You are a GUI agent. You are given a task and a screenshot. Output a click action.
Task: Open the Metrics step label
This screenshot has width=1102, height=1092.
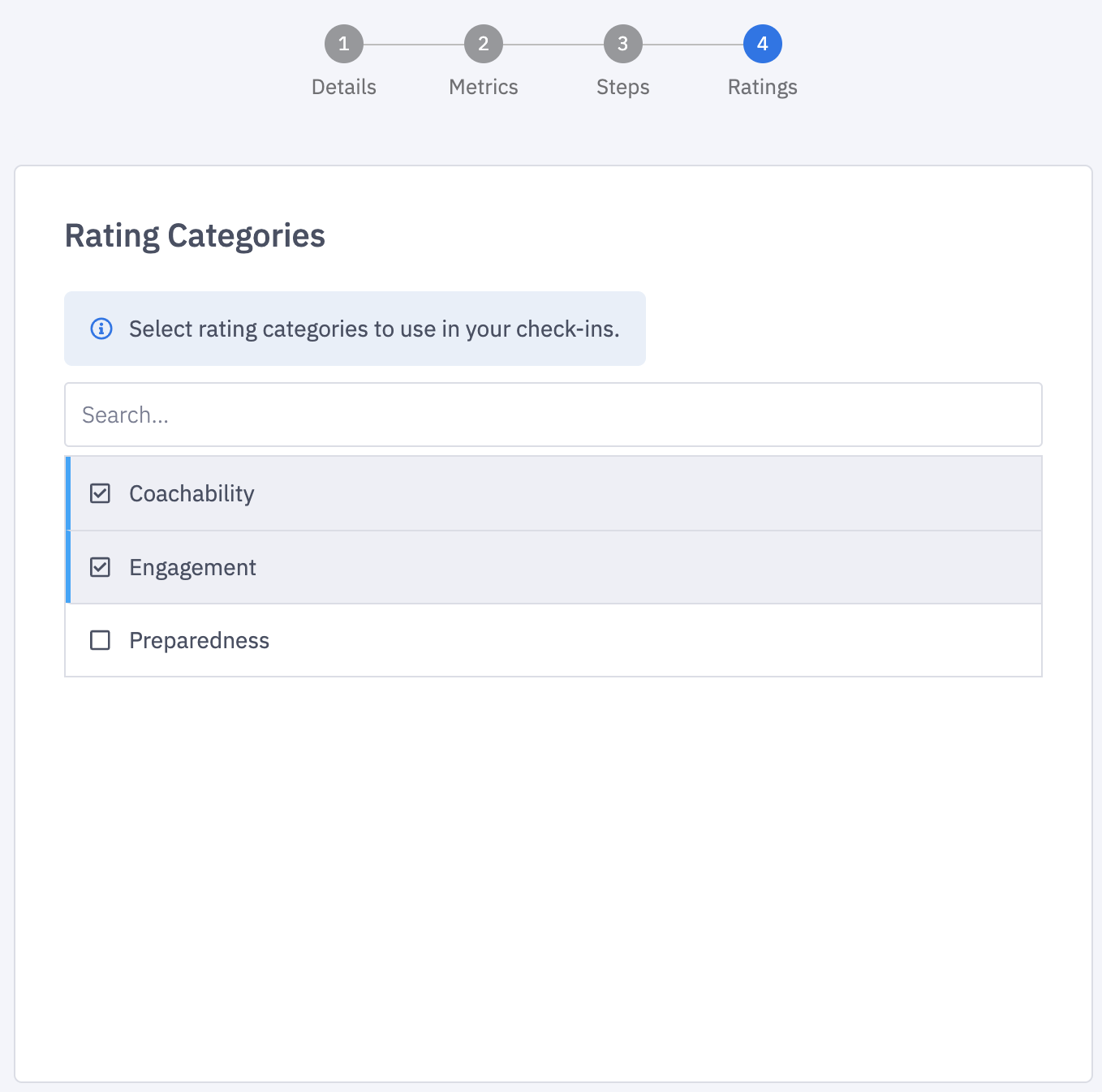[x=484, y=87]
